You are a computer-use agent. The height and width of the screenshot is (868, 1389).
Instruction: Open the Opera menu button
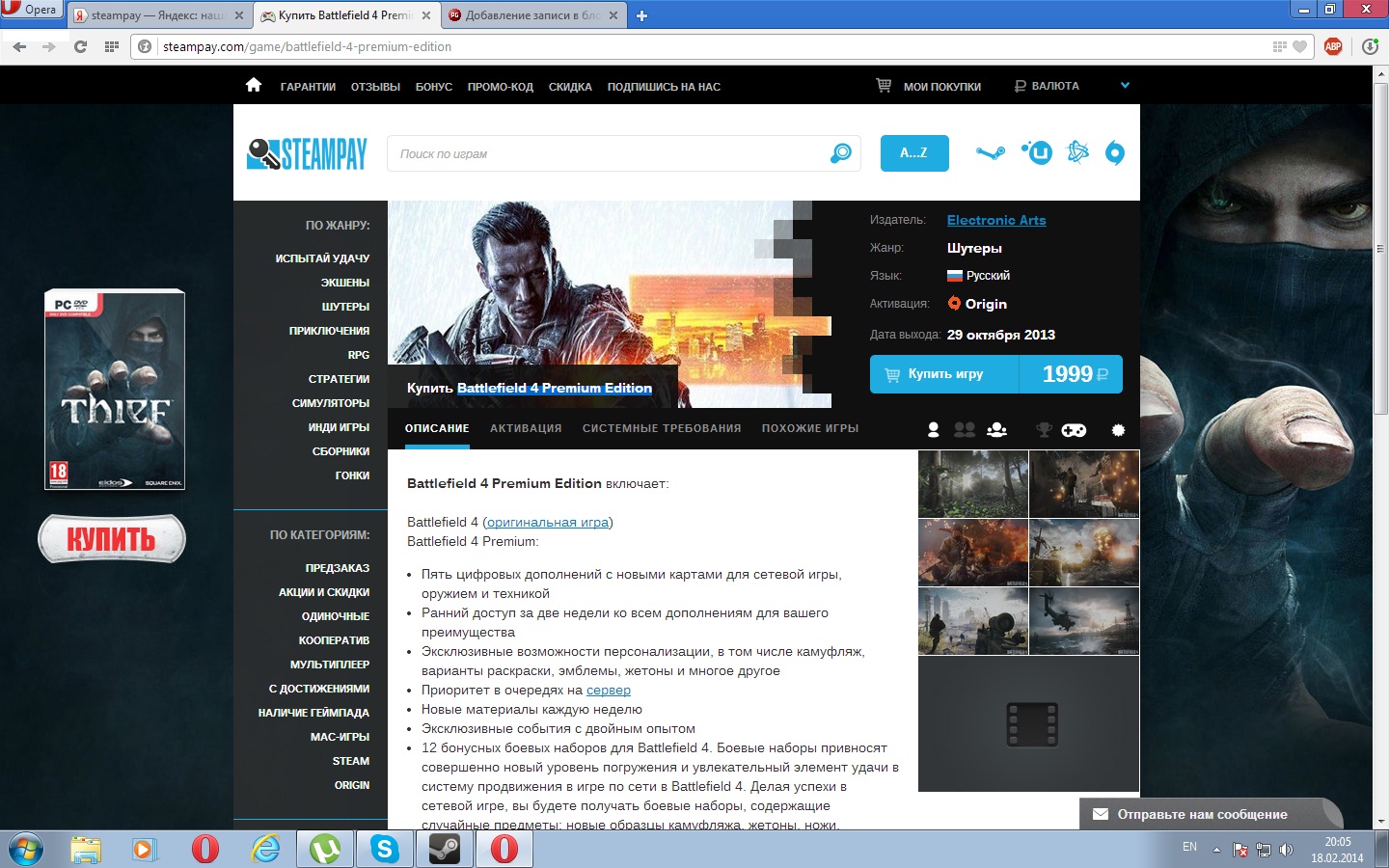[x=31, y=10]
